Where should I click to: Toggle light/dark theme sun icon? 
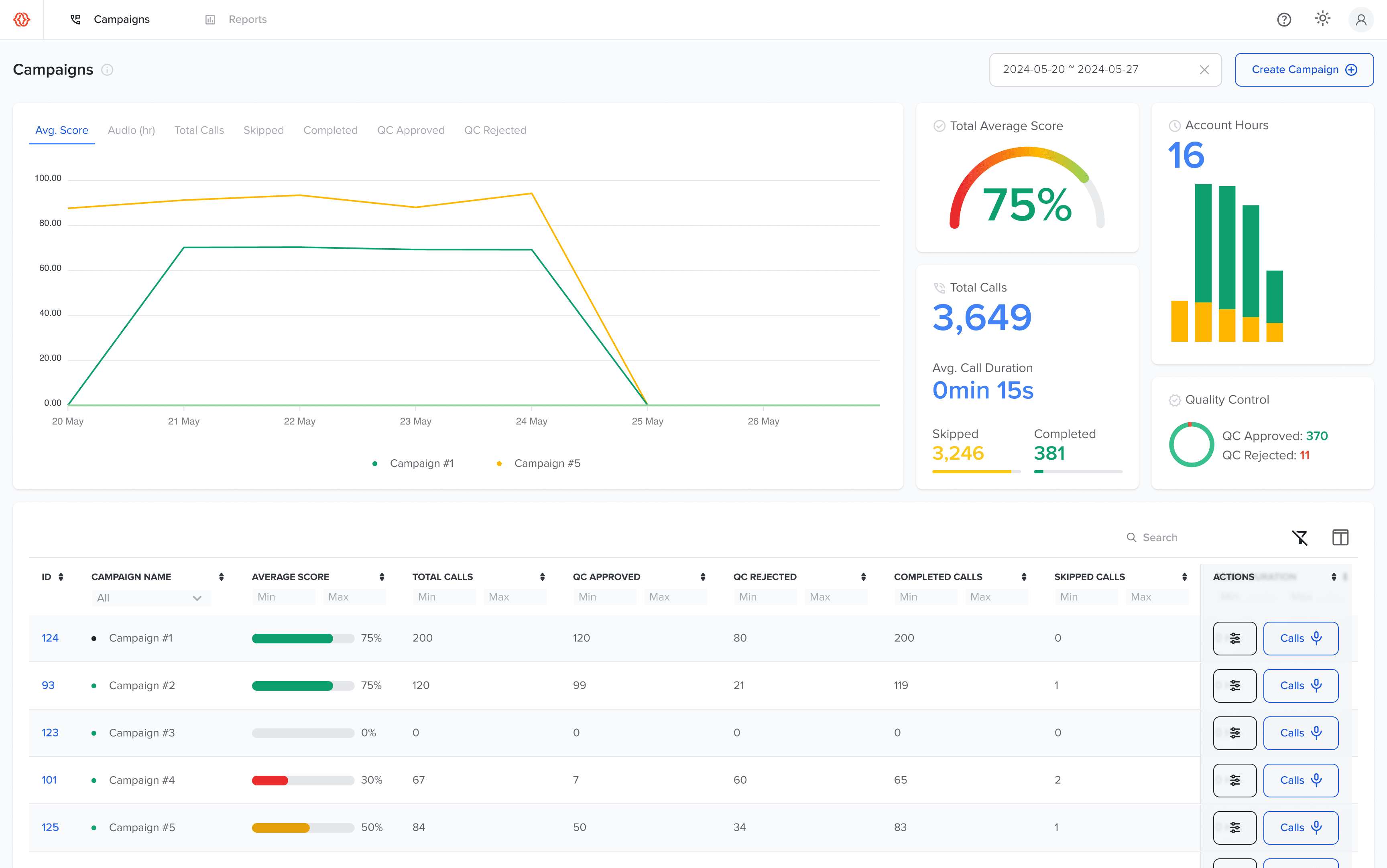pos(1323,19)
